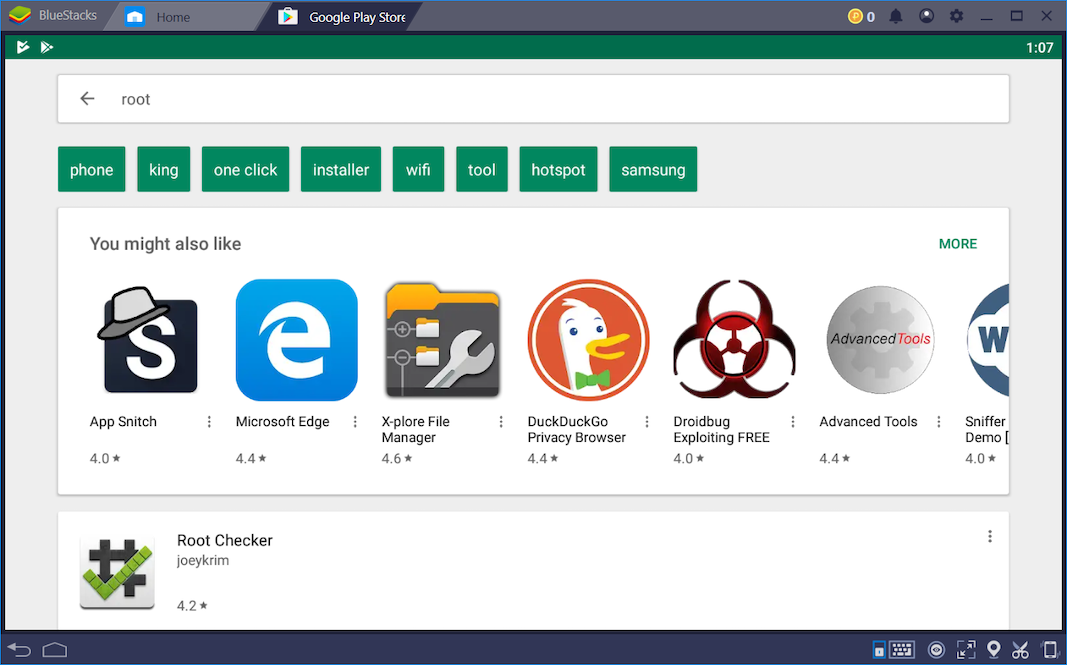Open the Advanced Tools app icon

880,340
